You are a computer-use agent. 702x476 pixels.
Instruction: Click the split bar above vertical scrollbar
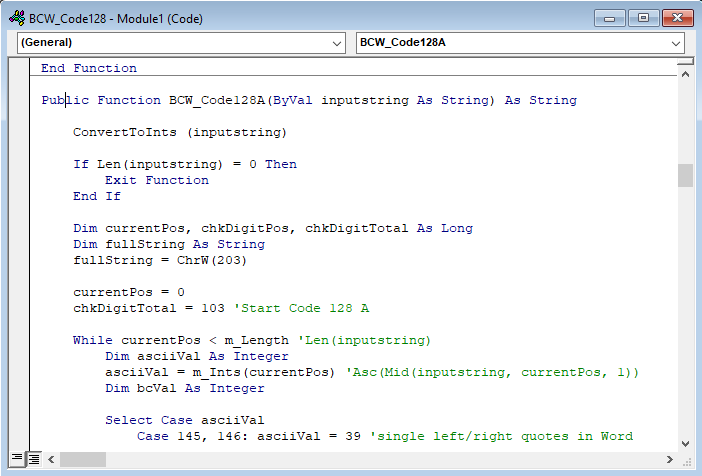[685, 62]
